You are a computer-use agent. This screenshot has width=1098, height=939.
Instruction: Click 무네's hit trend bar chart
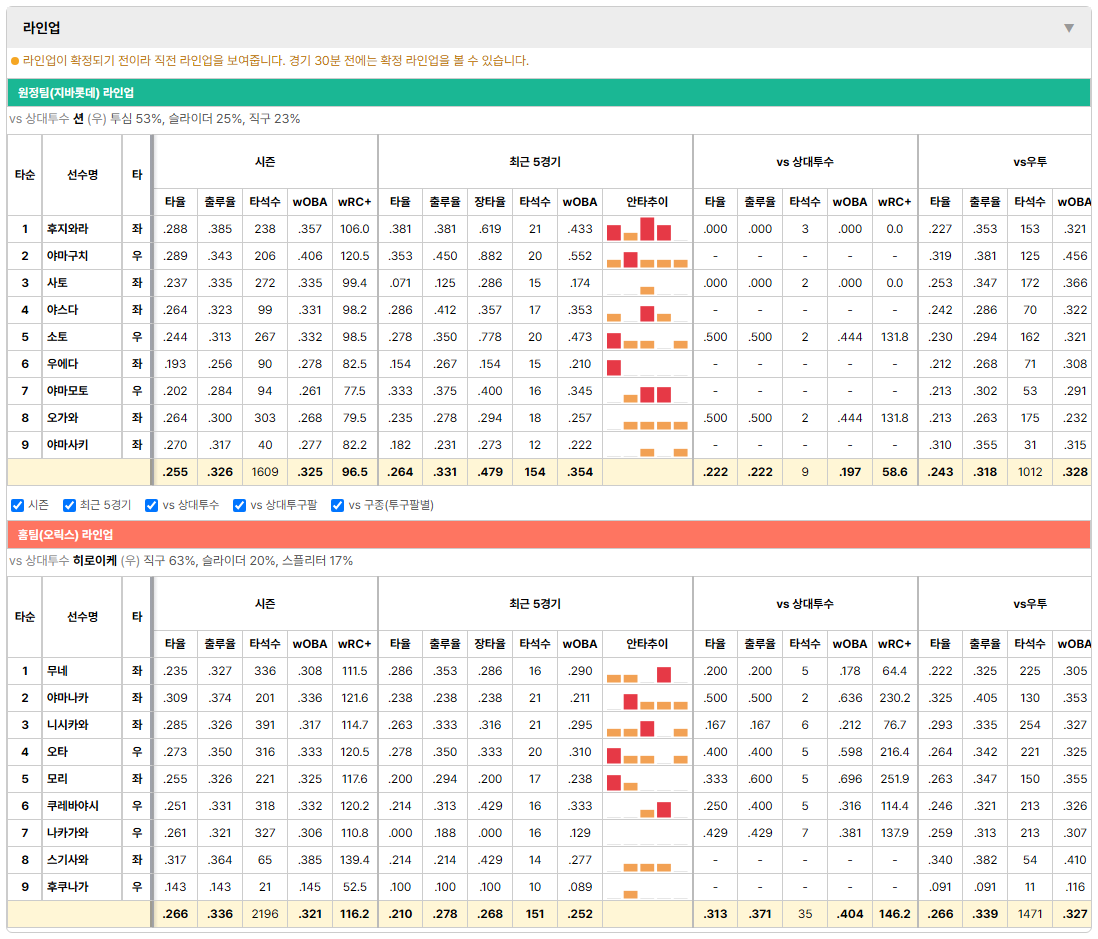coord(647,672)
